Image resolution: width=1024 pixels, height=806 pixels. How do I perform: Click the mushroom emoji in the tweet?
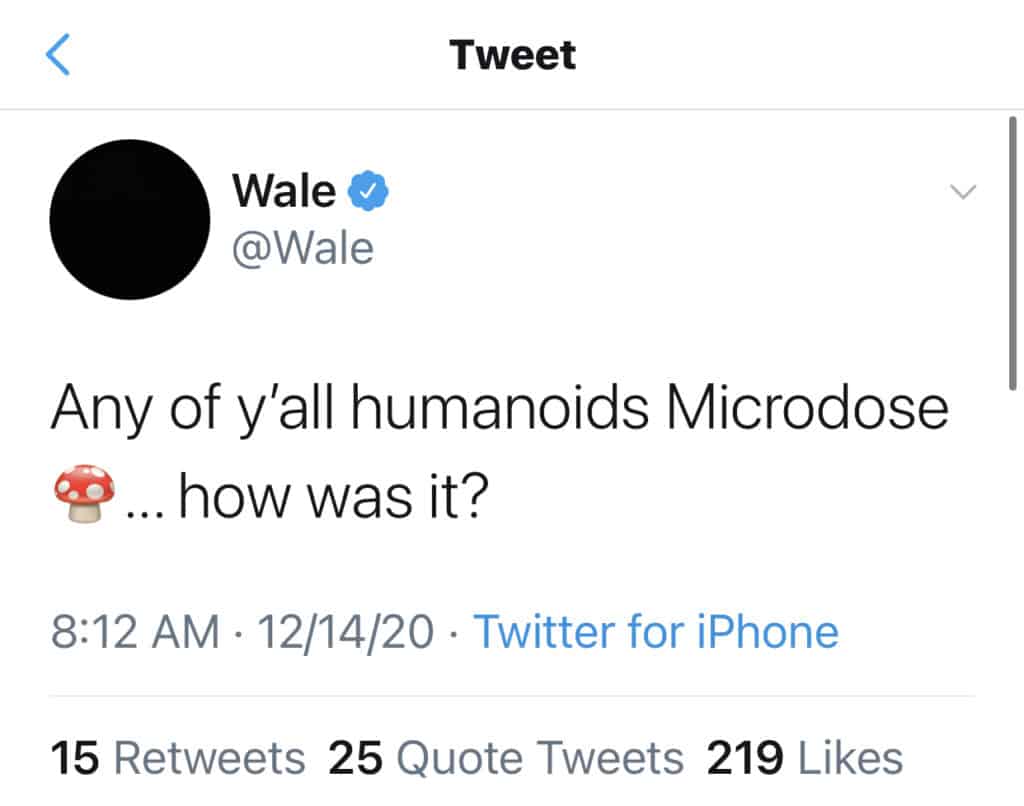[83, 494]
